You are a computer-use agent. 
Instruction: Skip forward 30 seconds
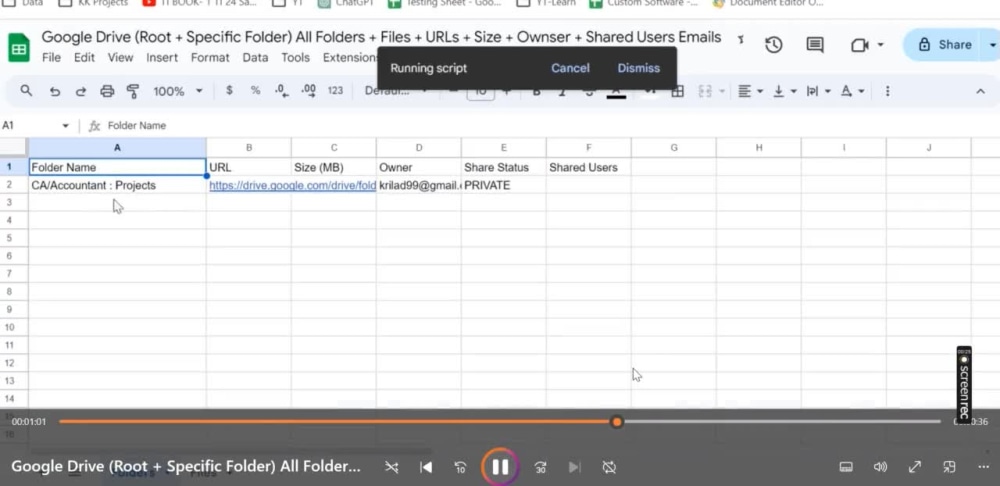click(x=540, y=468)
